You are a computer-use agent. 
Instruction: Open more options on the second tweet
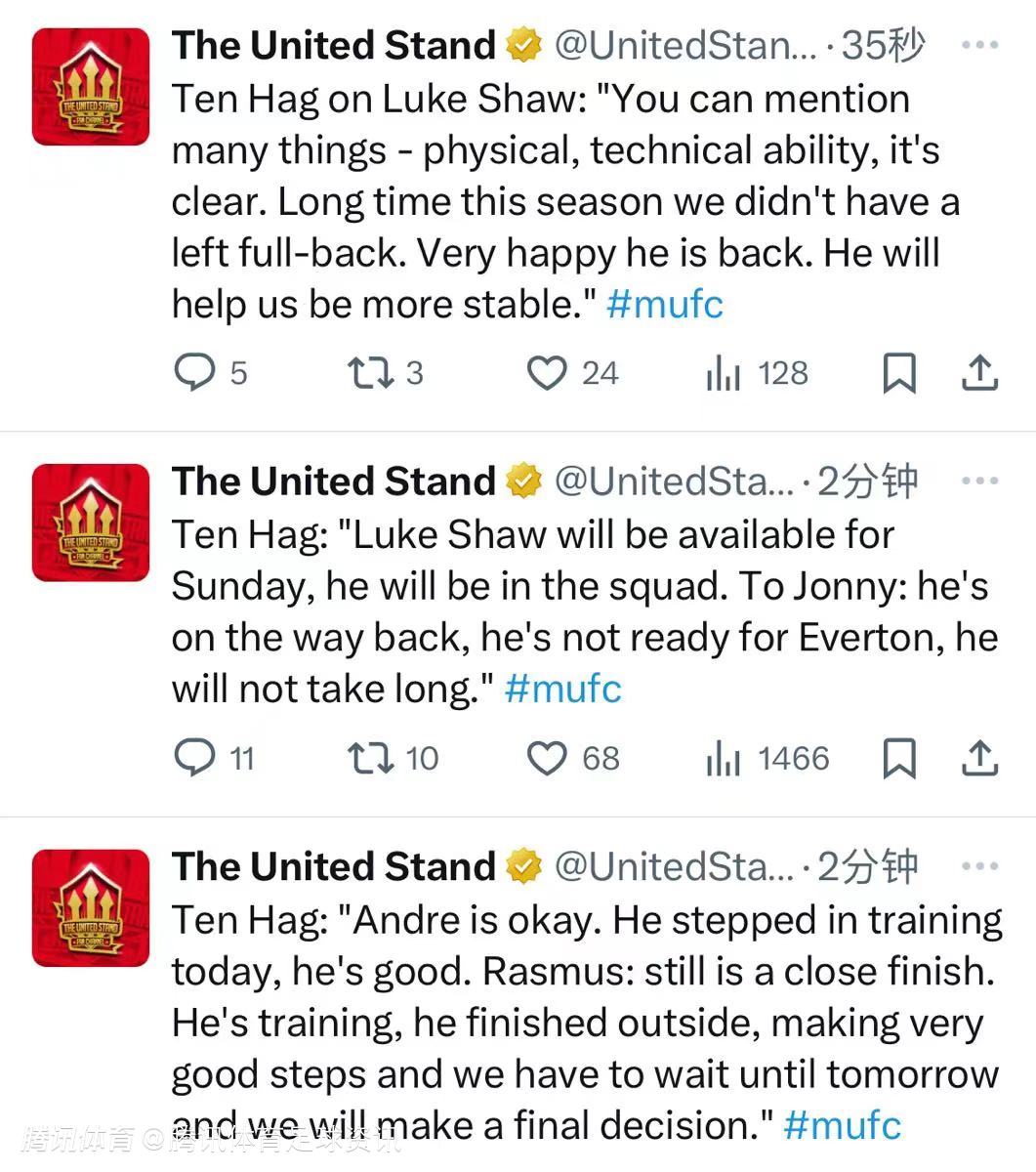(979, 481)
